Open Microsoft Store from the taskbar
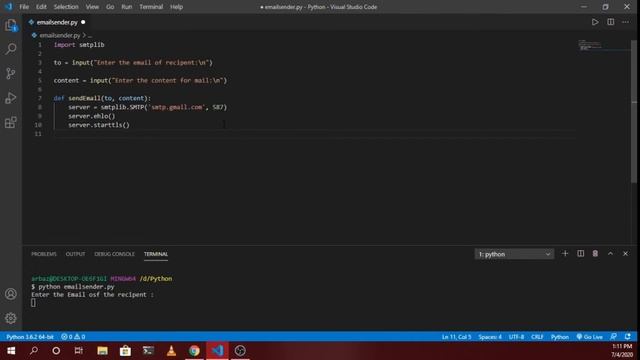Viewport: 640px width, 360px height. coord(125,351)
